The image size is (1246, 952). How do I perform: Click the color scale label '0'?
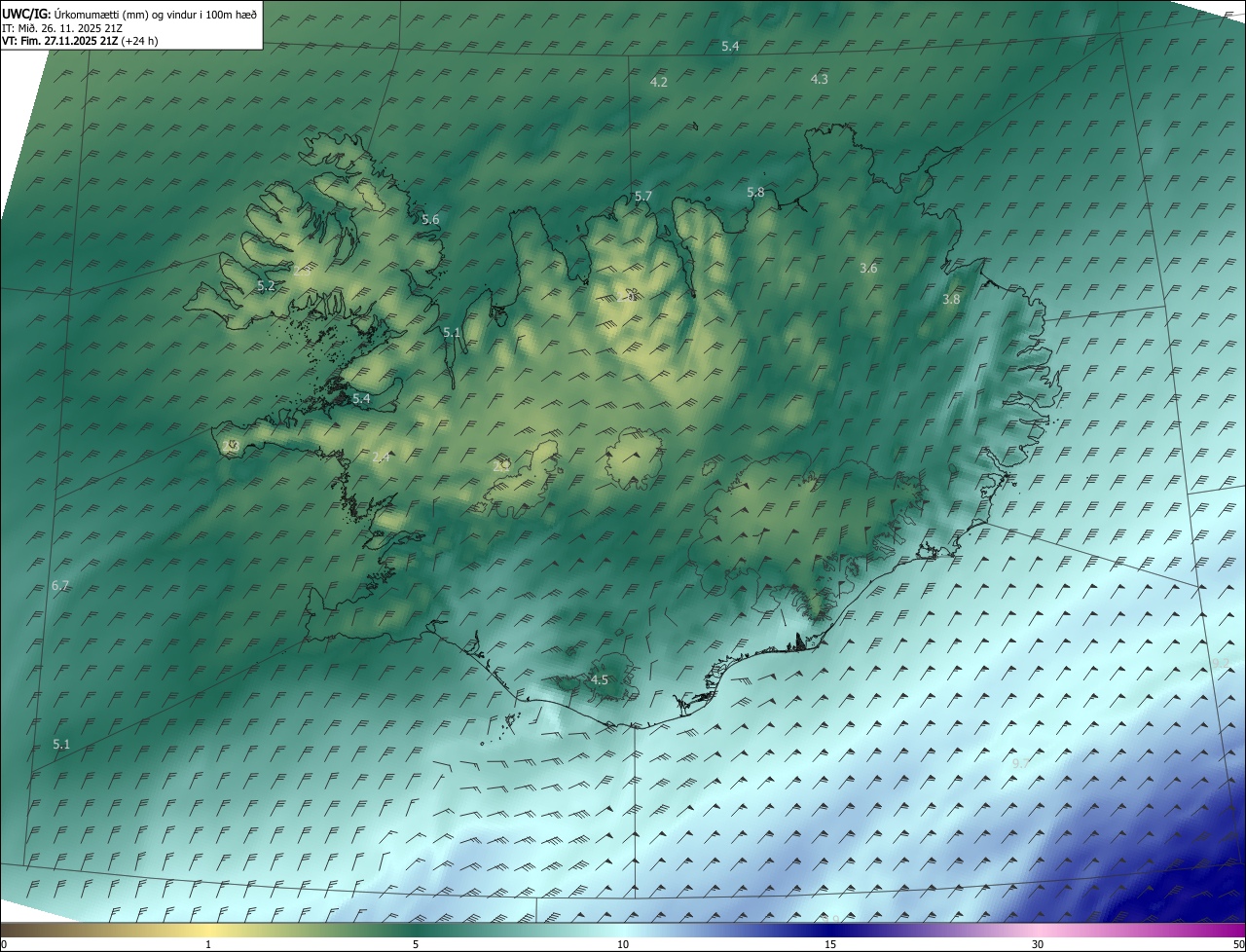pyautogui.click(x=4, y=944)
